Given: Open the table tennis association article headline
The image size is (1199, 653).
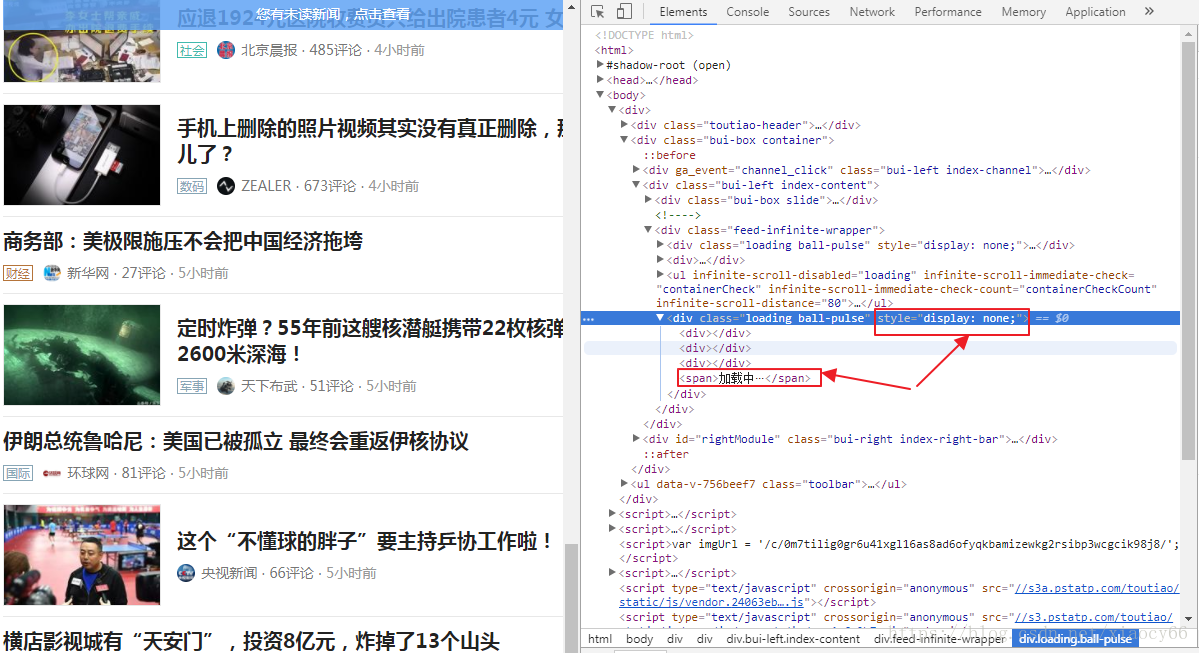Looking at the screenshot, I should coord(365,541).
